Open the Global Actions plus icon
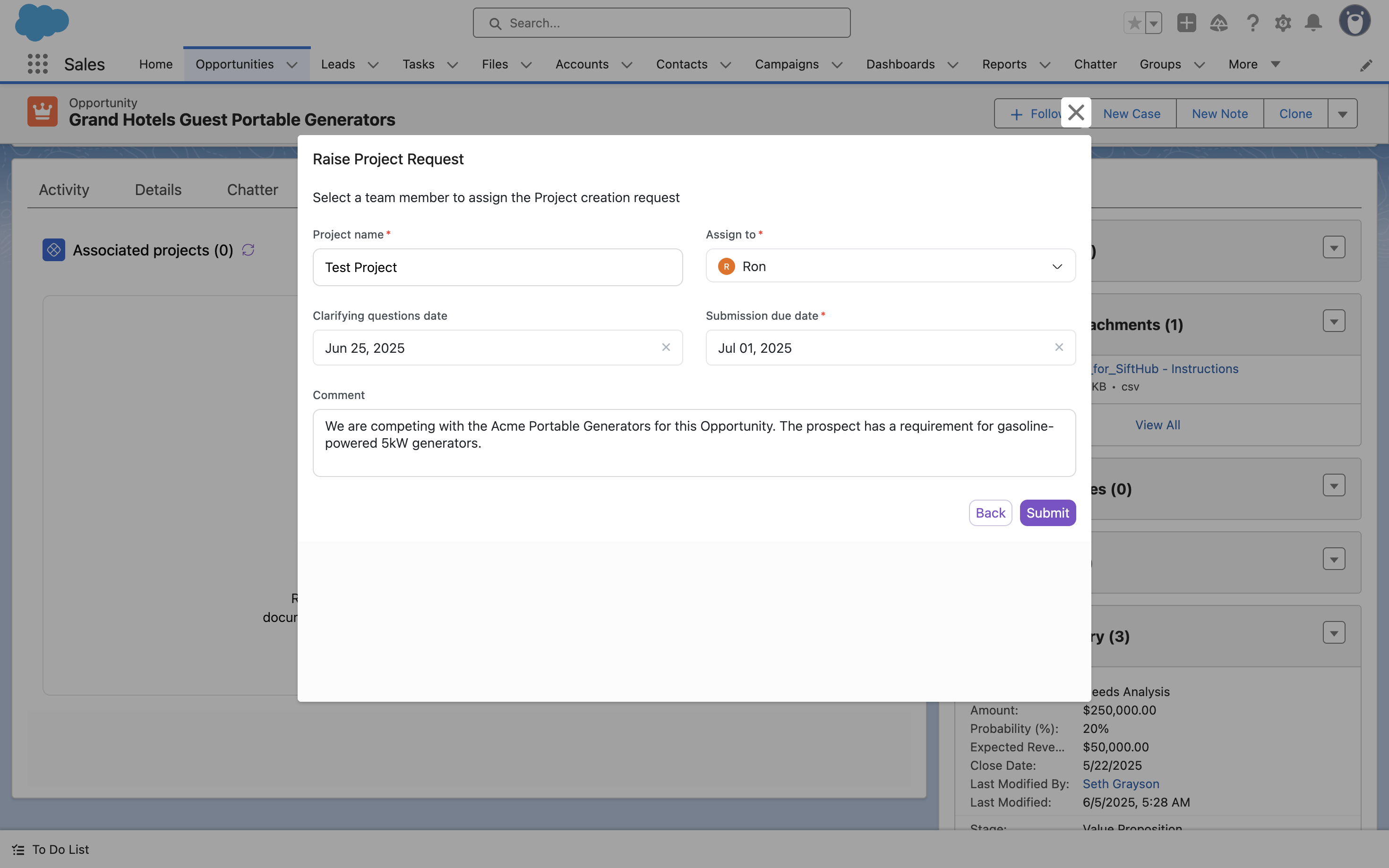Image resolution: width=1389 pixels, height=868 pixels. (x=1186, y=23)
